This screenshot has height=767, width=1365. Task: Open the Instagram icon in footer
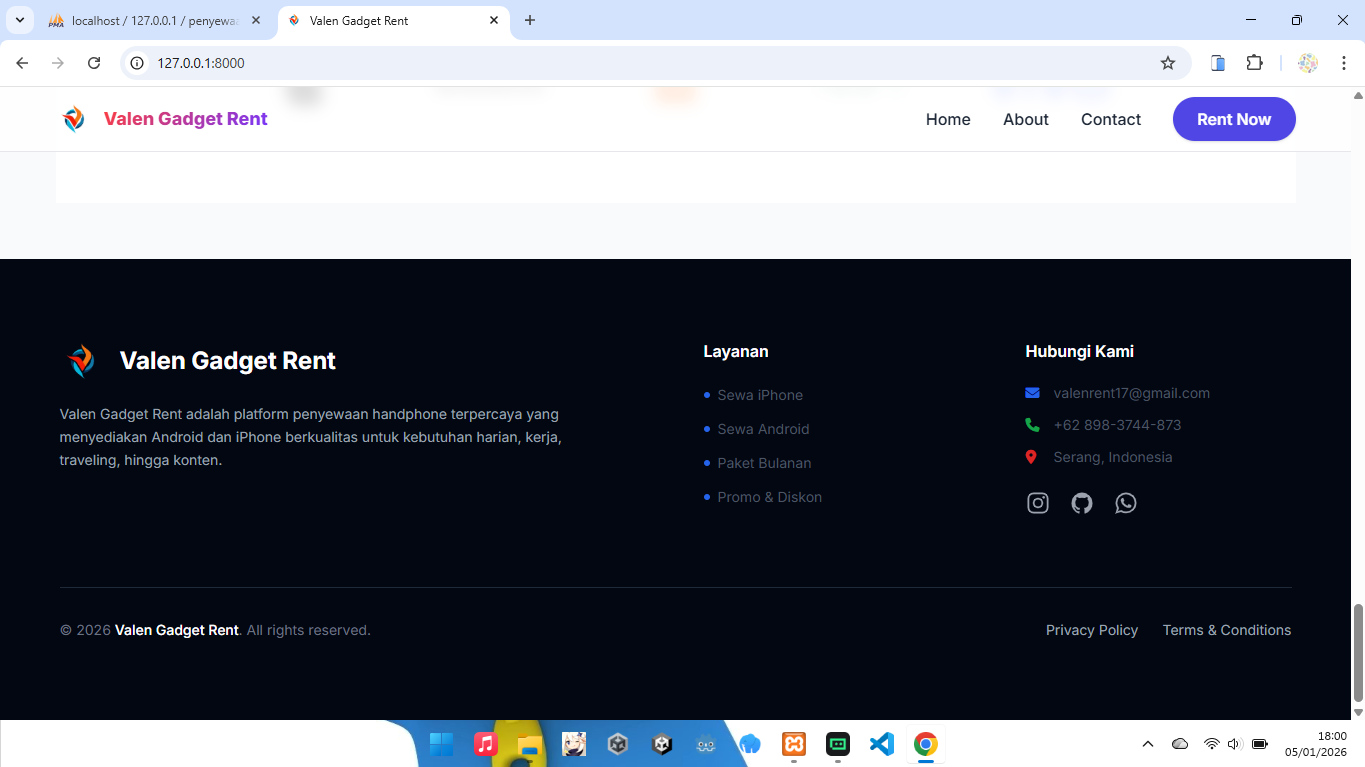tap(1038, 503)
